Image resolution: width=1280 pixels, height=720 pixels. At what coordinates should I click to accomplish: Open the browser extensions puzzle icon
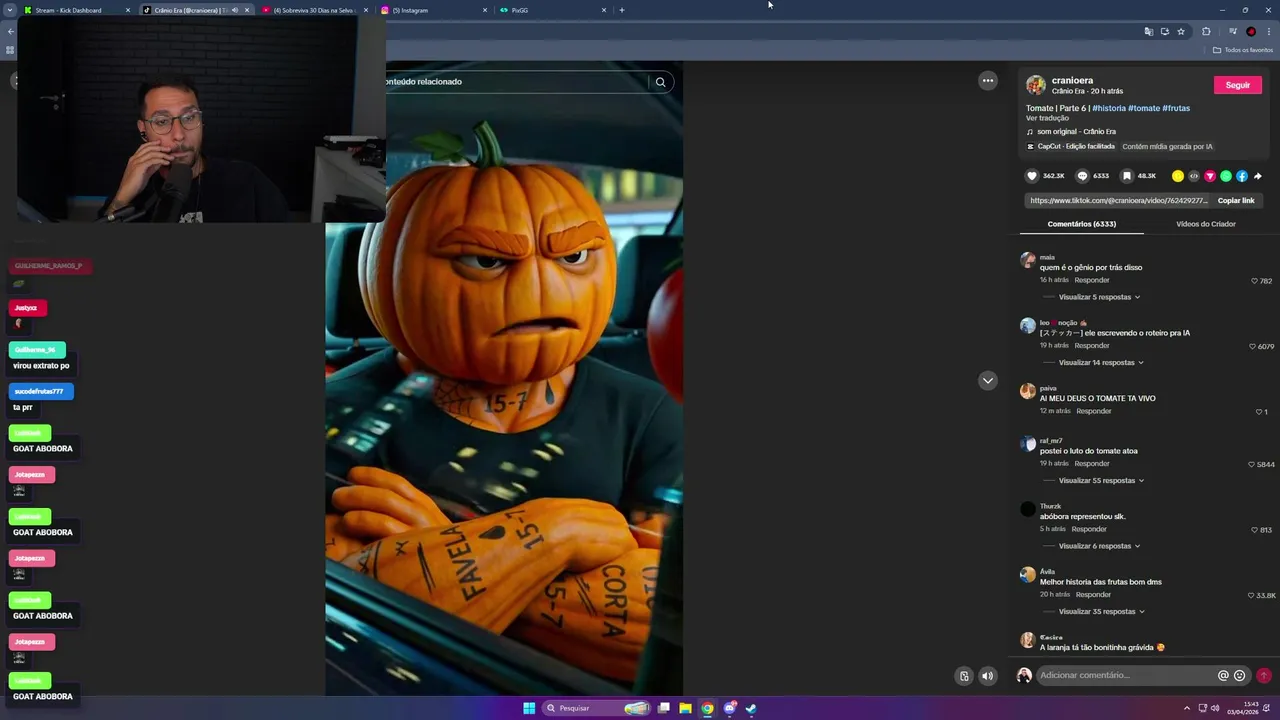(x=1206, y=31)
